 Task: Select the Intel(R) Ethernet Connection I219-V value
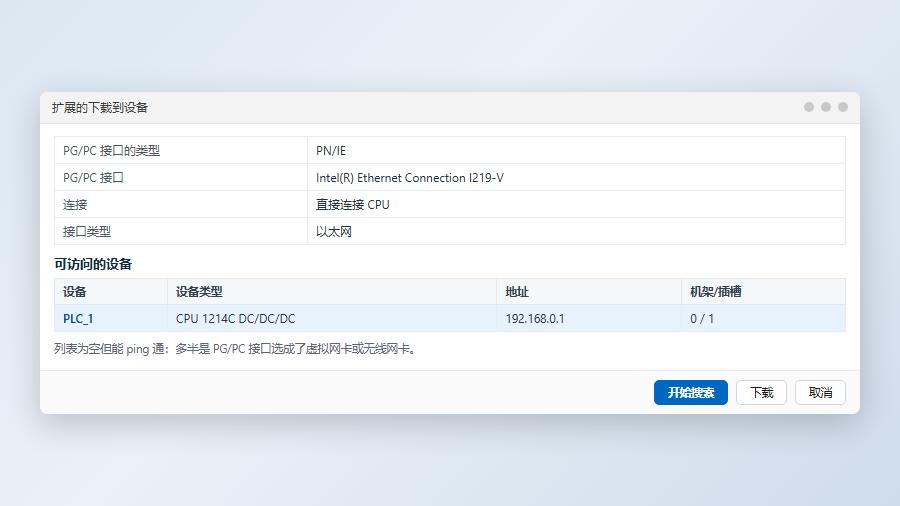click(576, 177)
